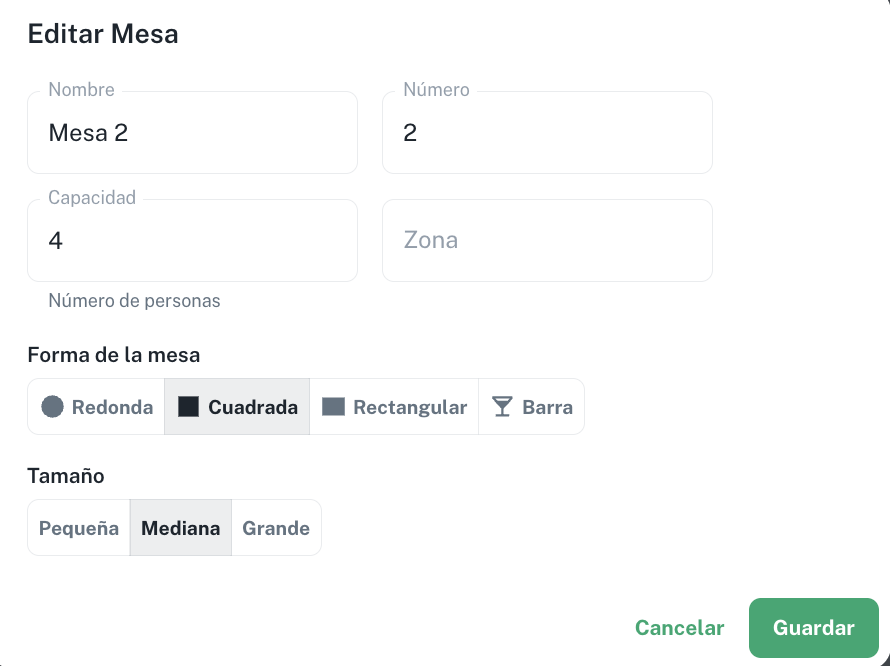Select the Cuadrada shape button
The image size is (890, 666).
[x=236, y=406]
